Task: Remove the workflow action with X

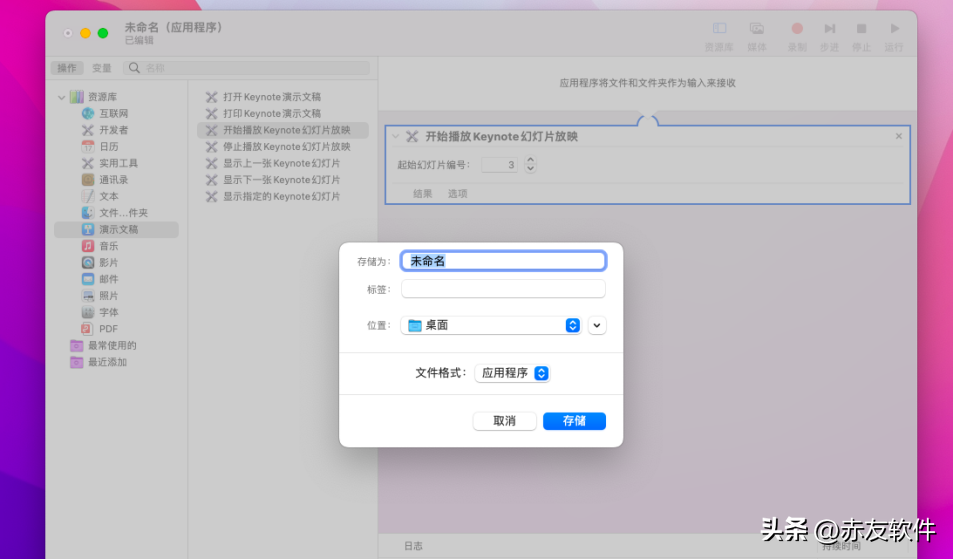Action: click(x=899, y=136)
